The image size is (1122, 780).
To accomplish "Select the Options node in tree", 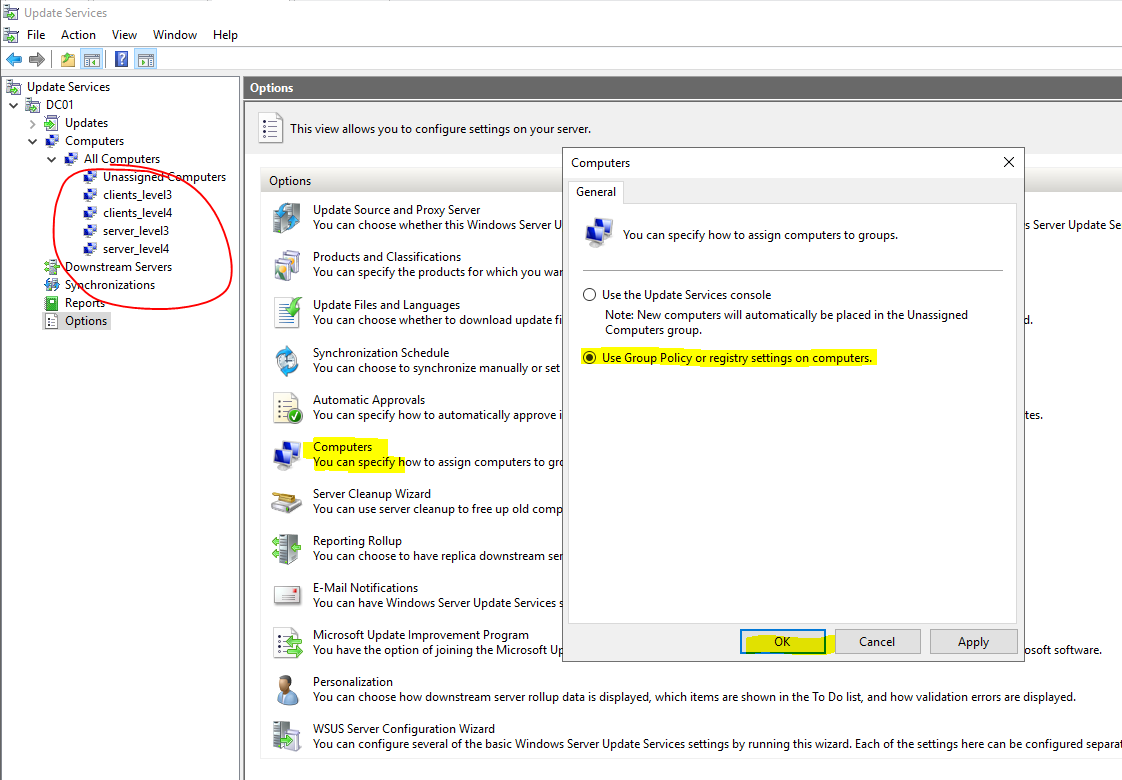I will tap(86, 321).
